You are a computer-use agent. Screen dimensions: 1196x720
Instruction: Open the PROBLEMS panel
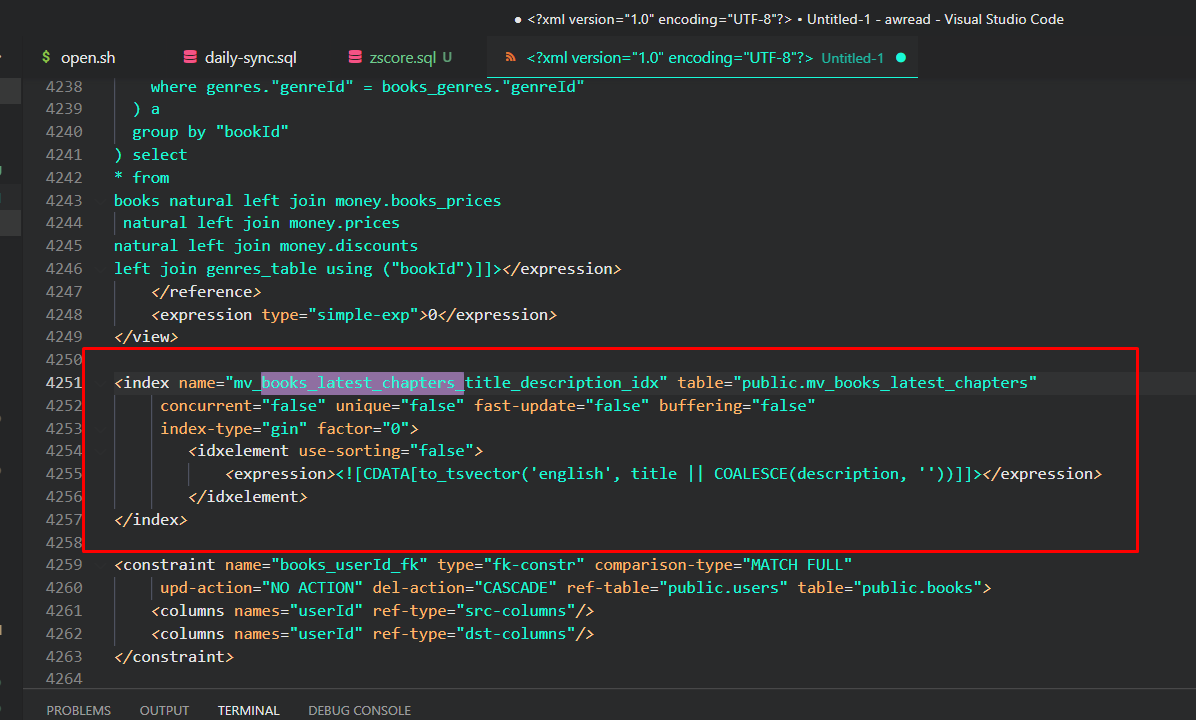click(x=78, y=710)
